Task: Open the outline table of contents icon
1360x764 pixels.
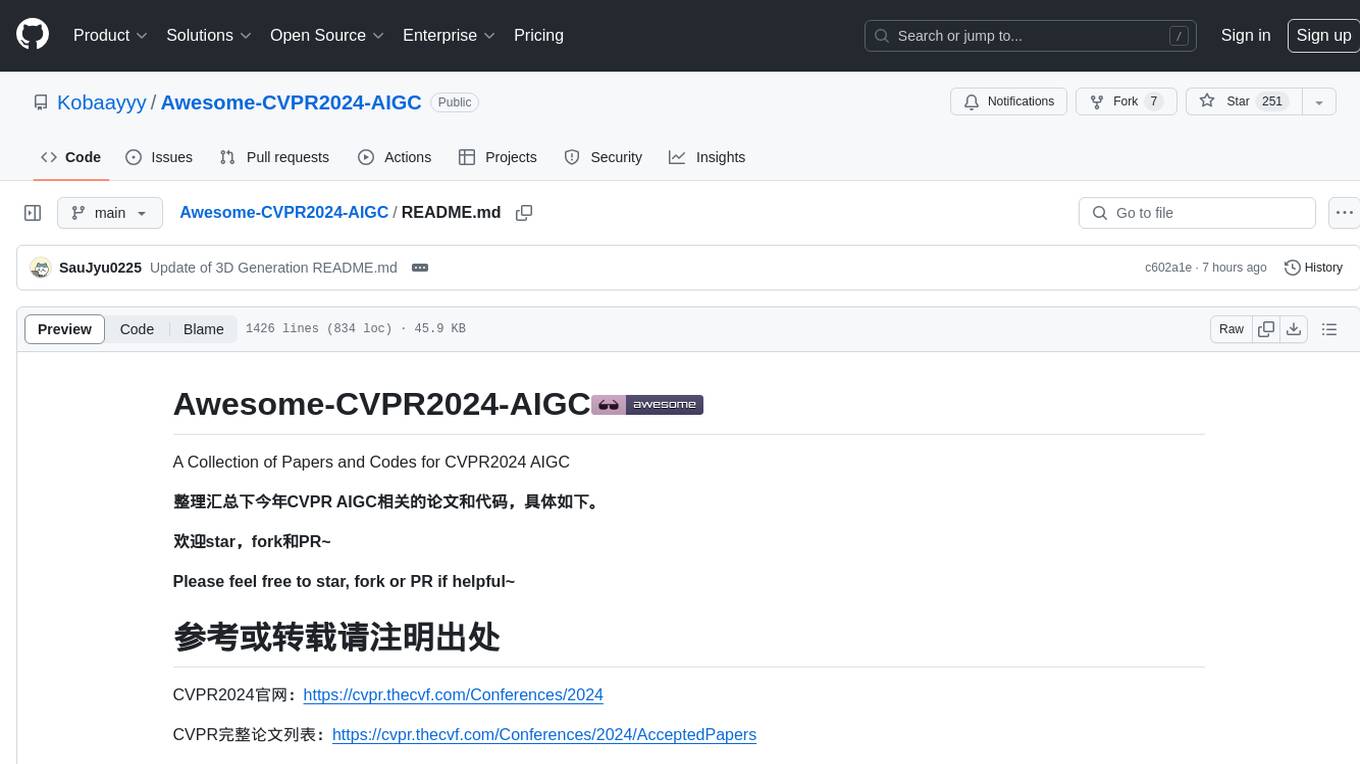Action: pyautogui.click(x=1329, y=329)
